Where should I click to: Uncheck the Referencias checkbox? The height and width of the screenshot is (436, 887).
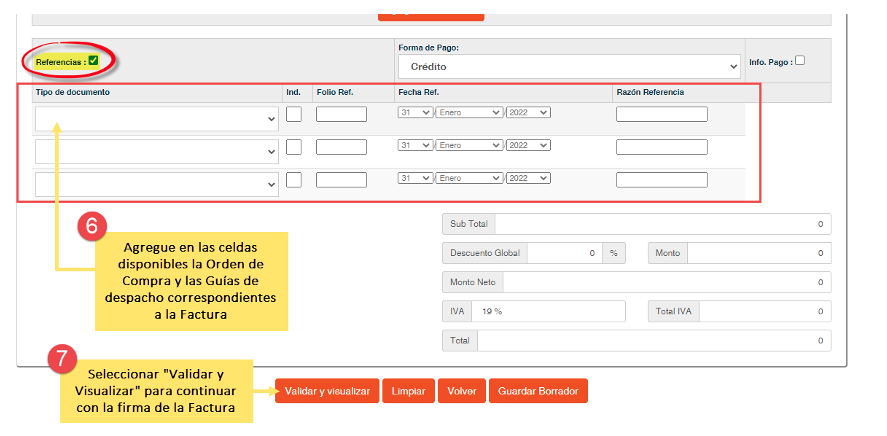pyautogui.click(x=93, y=61)
